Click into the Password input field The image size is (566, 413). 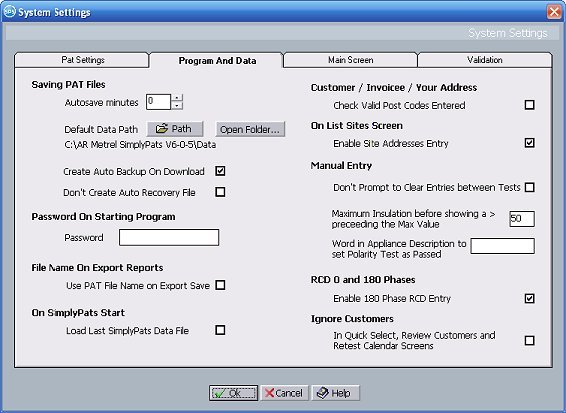point(169,238)
